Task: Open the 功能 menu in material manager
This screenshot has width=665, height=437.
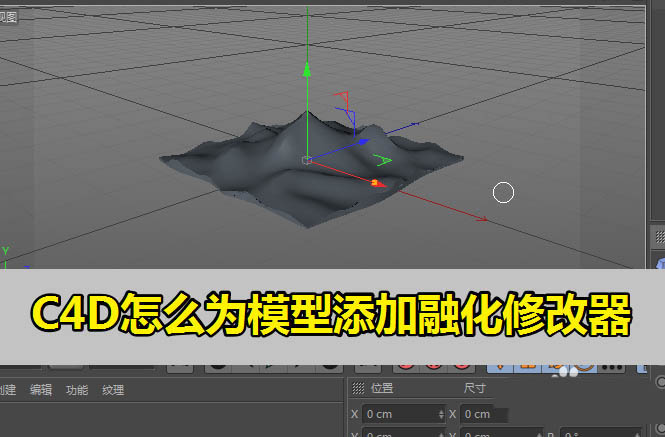Action: 77,389
